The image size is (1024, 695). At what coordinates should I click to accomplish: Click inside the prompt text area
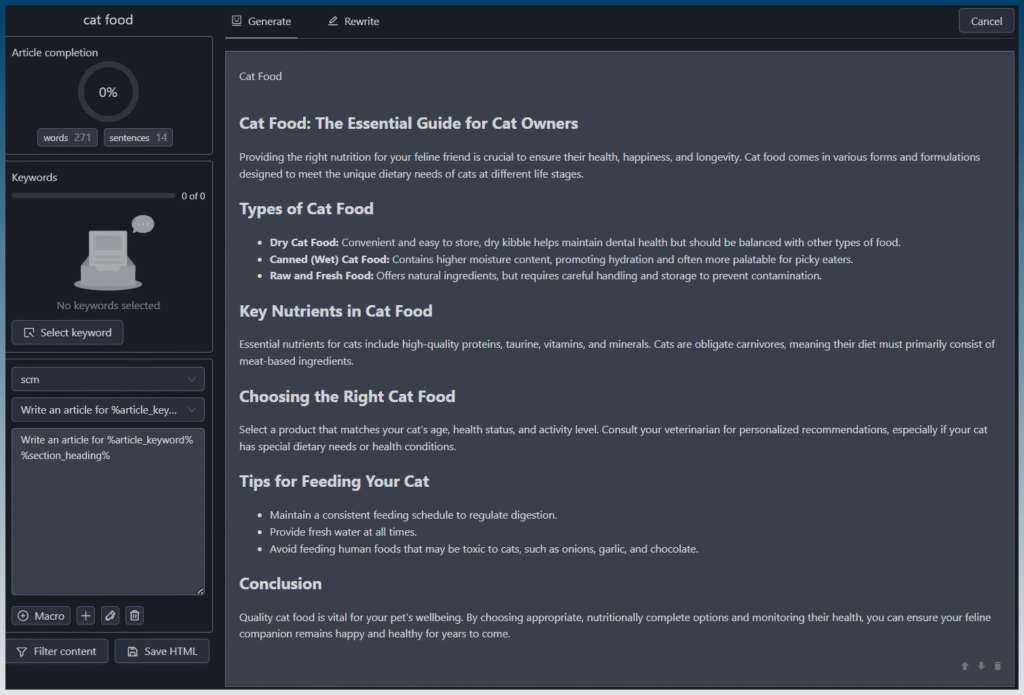(108, 511)
